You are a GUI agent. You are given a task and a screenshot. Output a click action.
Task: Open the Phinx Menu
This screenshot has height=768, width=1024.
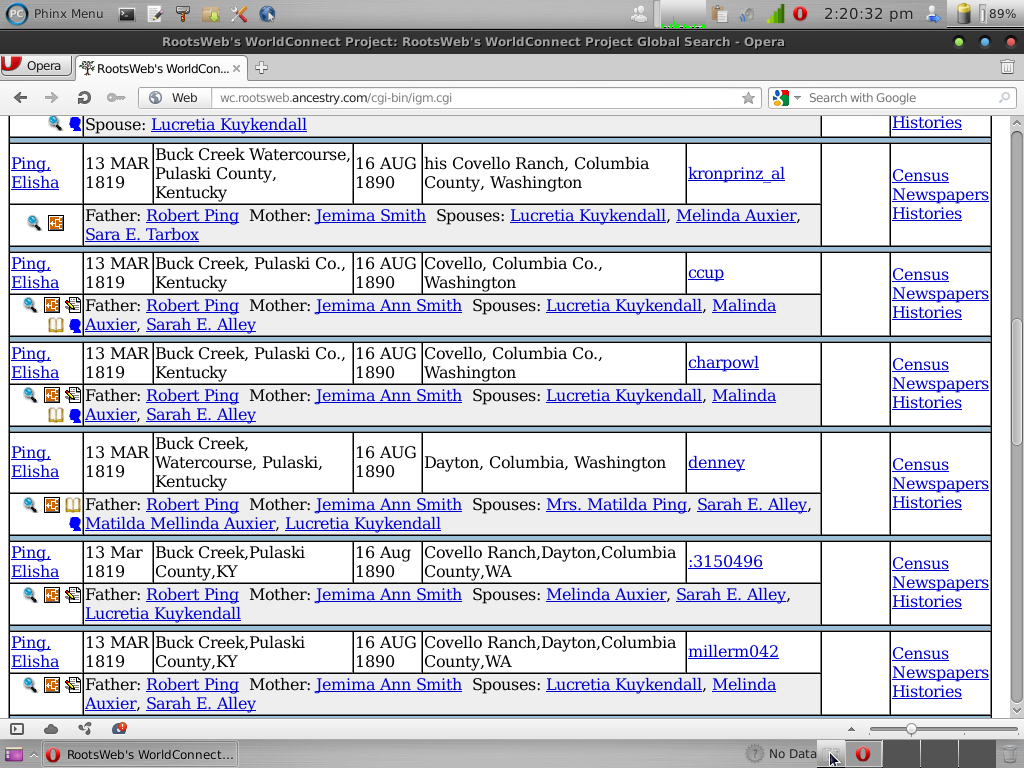point(55,14)
